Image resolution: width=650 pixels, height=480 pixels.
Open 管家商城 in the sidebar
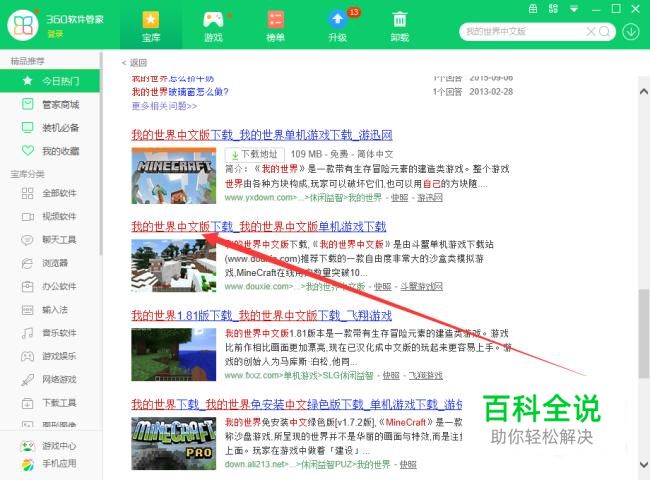(x=50, y=104)
